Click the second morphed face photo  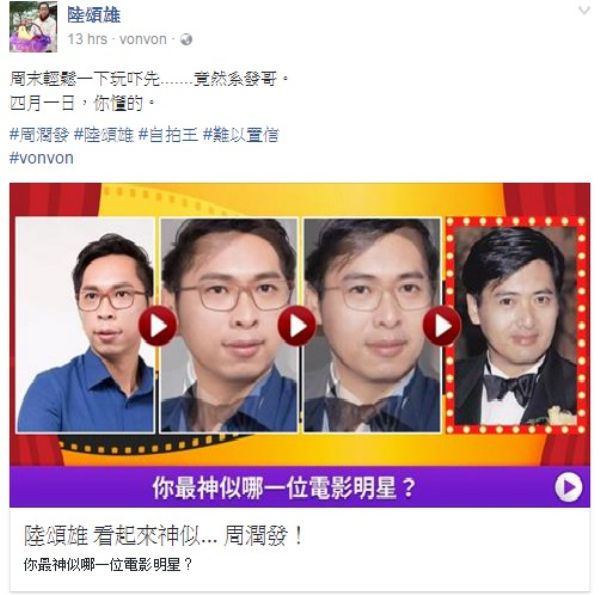pos(372,325)
